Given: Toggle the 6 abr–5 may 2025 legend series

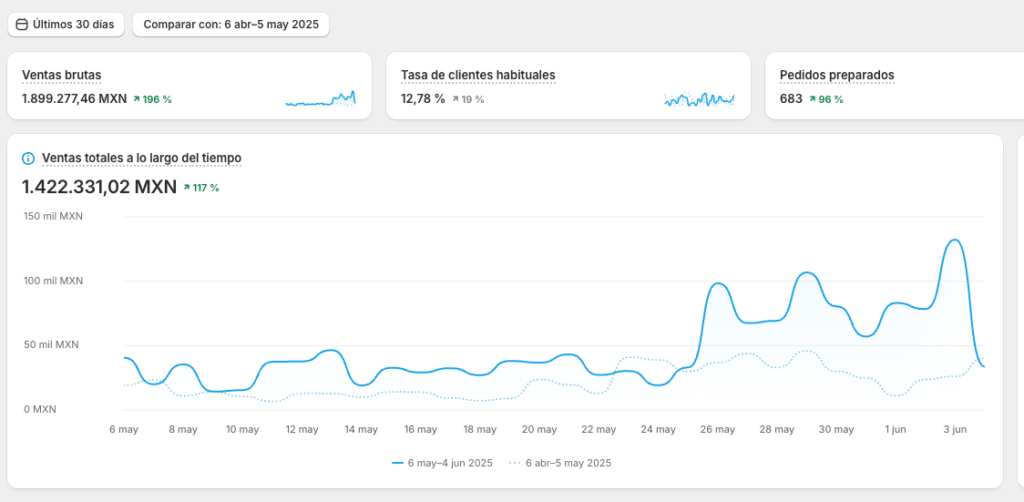Looking at the screenshot, I should tap(567, 463).
